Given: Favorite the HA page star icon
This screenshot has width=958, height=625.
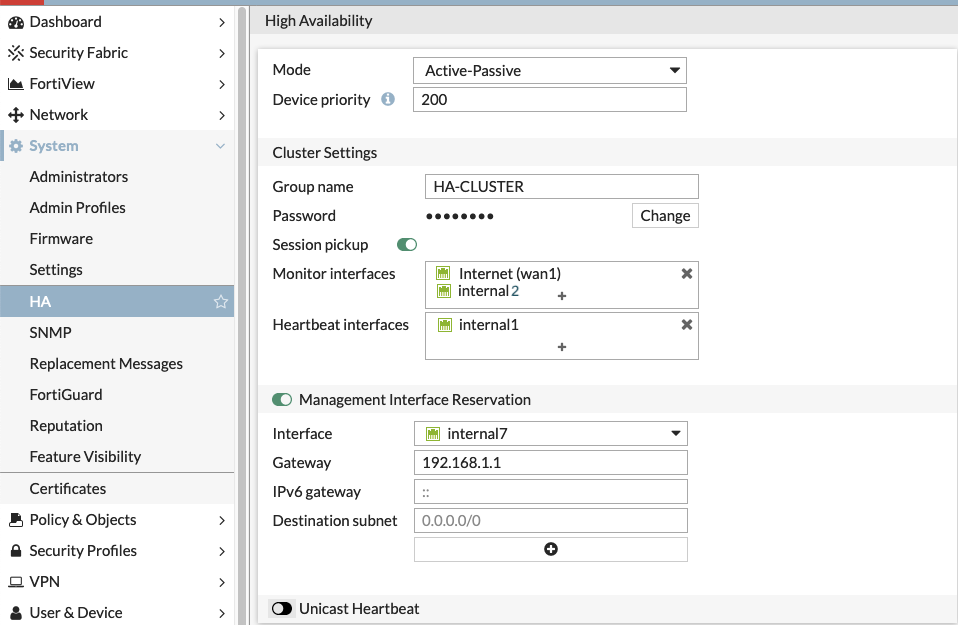Looking at the screenshot, I should click(221, 301).
